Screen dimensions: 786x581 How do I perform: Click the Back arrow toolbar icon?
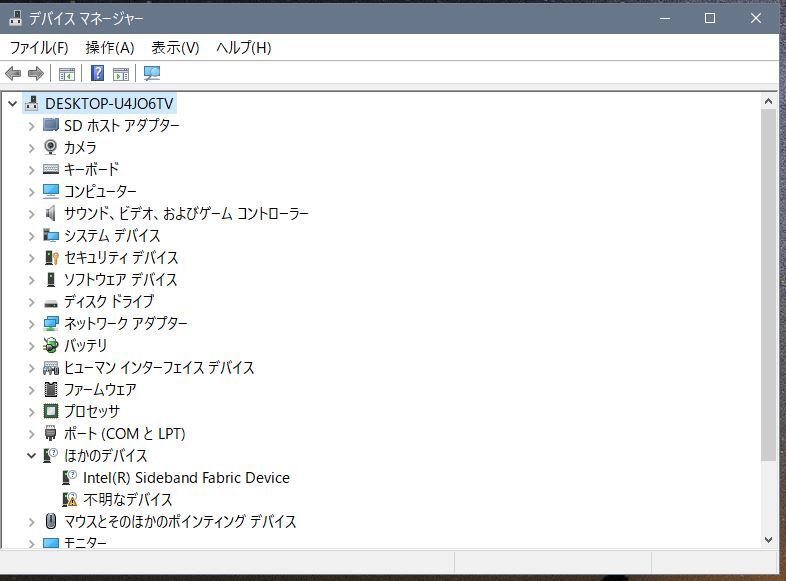tap(13, 74)
